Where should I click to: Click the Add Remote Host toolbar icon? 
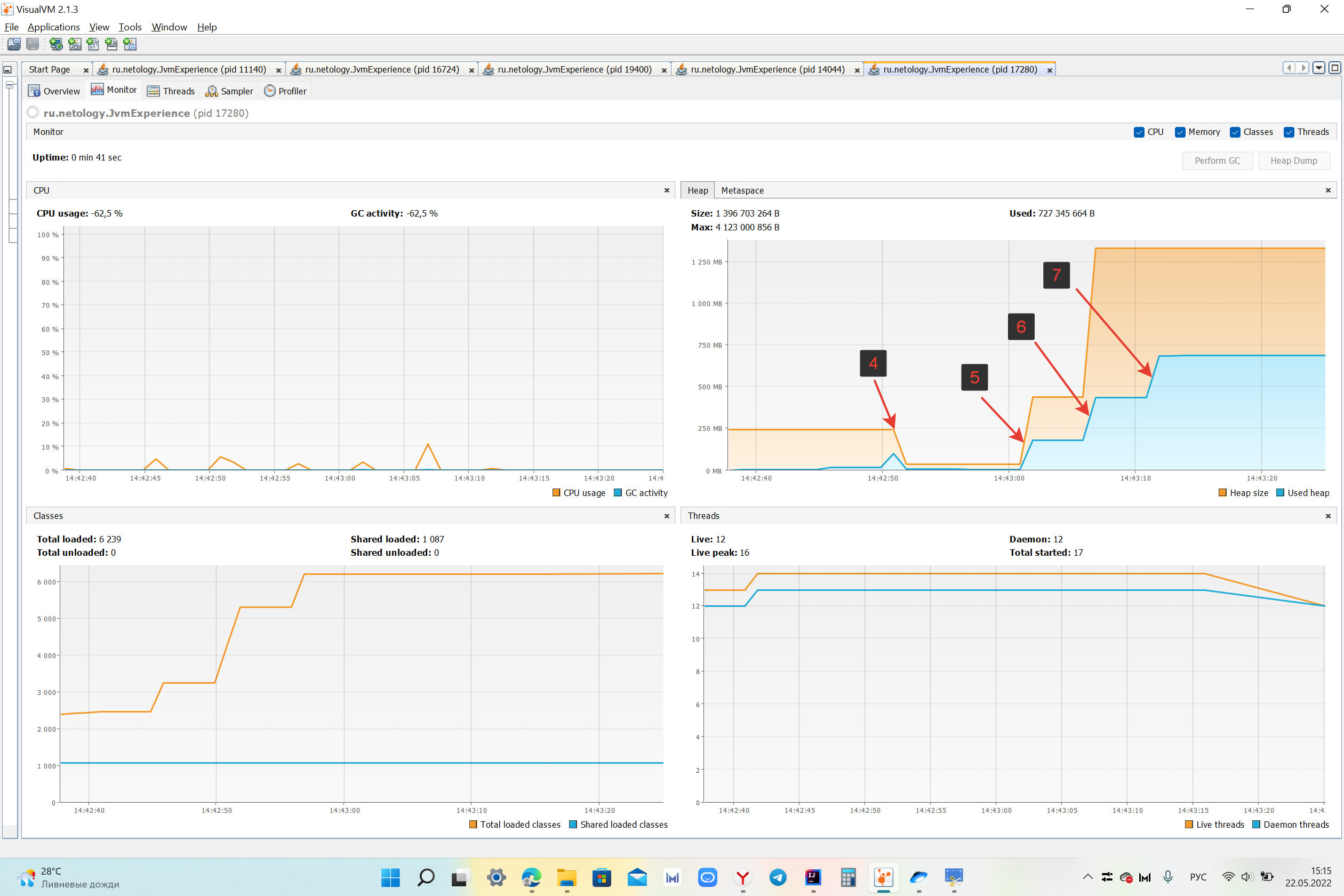(56, 44)
